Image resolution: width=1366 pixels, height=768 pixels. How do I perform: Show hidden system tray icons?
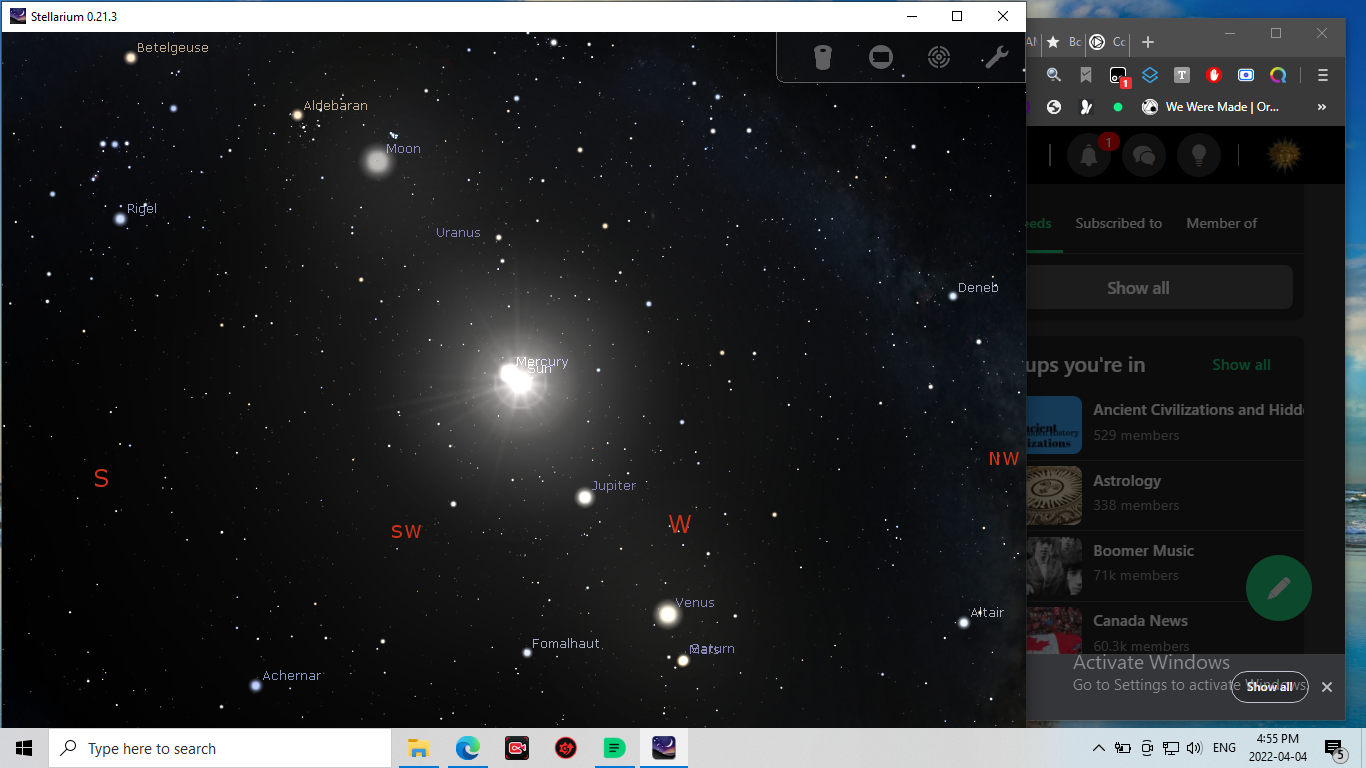(x=1098, y=748)
